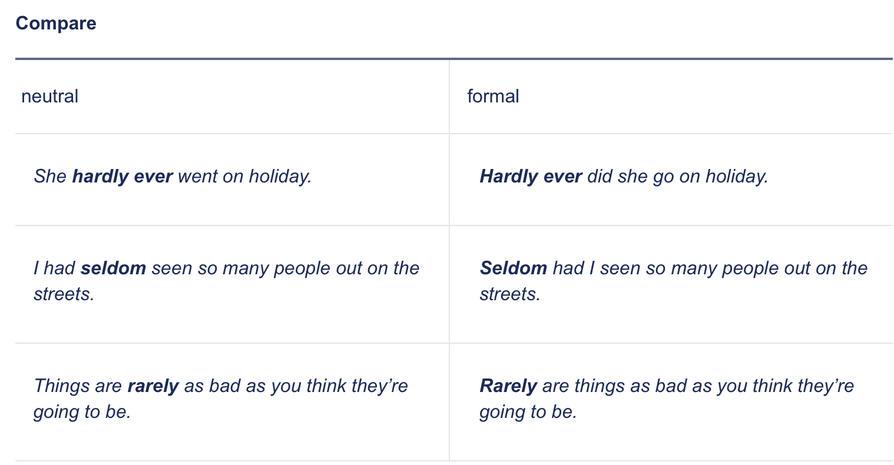Click "going to be." in the formal column
Image resolution: width=894 pixels, height=465 pixels.
coord(528,412)
